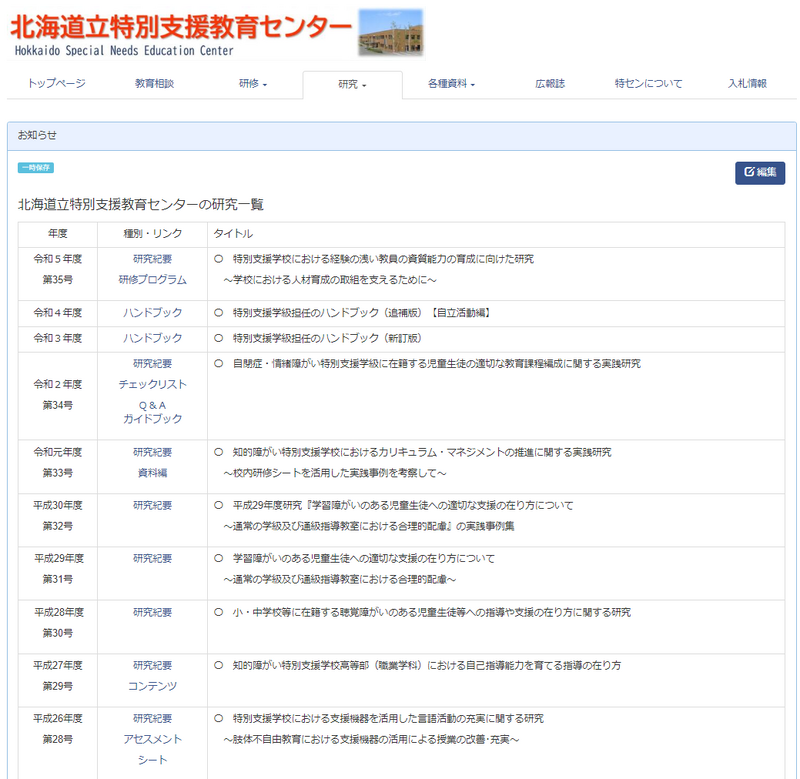
Task: Open the 研修プログラム link
Action: (153, 280)
